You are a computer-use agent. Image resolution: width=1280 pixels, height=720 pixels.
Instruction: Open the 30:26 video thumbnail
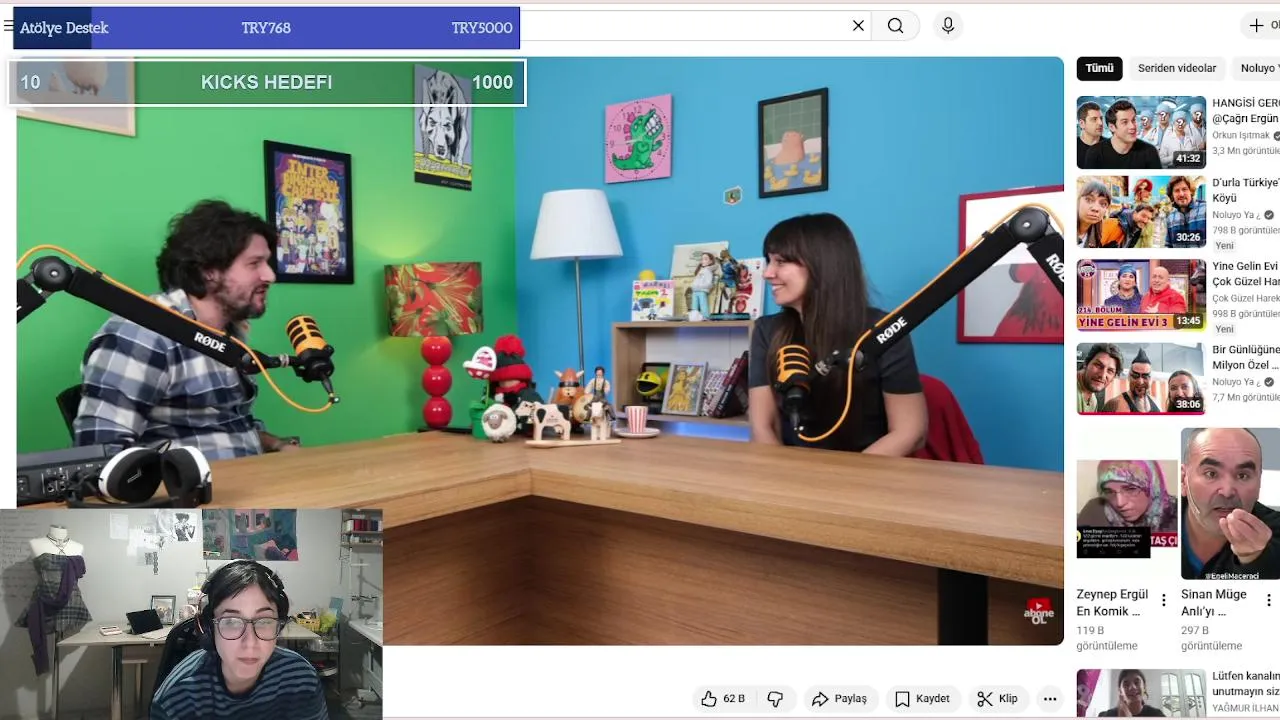click(1141, 212)
